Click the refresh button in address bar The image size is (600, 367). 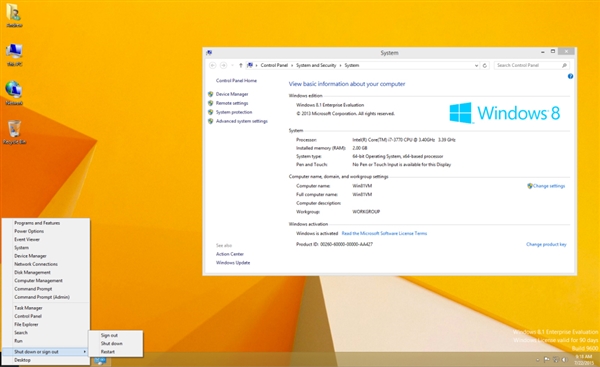tap(484, 65)
